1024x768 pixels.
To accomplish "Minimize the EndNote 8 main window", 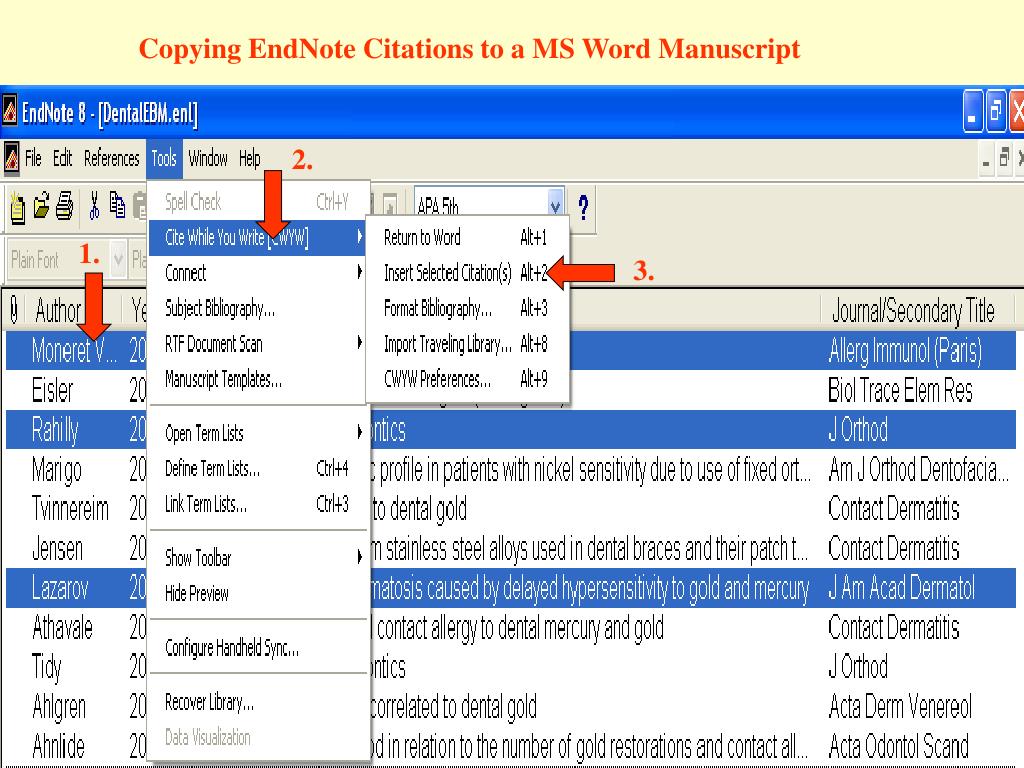I will coord(972,112).
